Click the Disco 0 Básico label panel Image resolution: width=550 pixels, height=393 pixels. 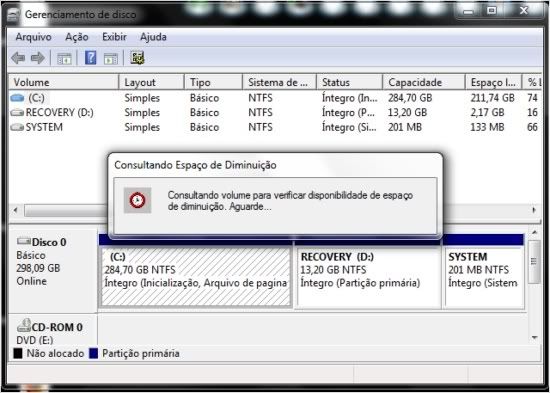click(53, 270)
